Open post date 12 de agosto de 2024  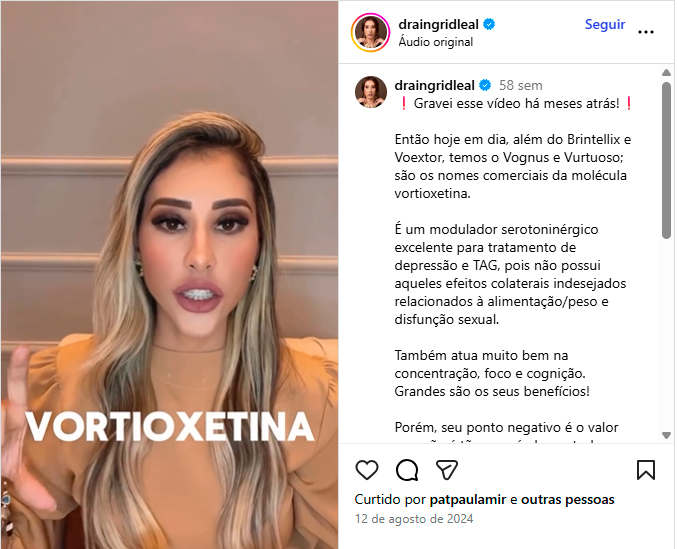414,519
